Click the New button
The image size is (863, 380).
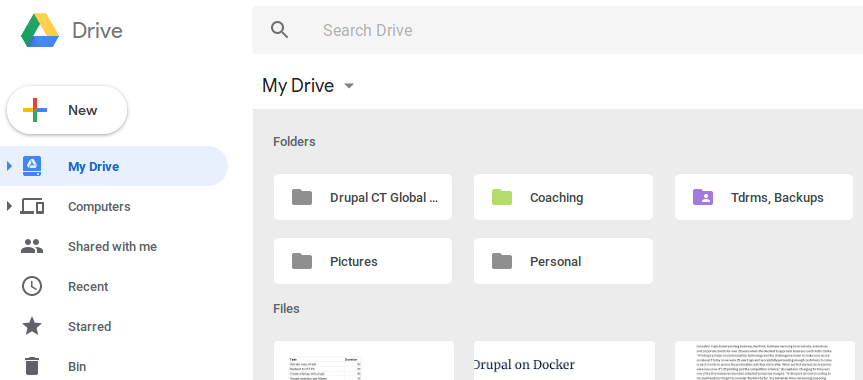pos(67,110)
